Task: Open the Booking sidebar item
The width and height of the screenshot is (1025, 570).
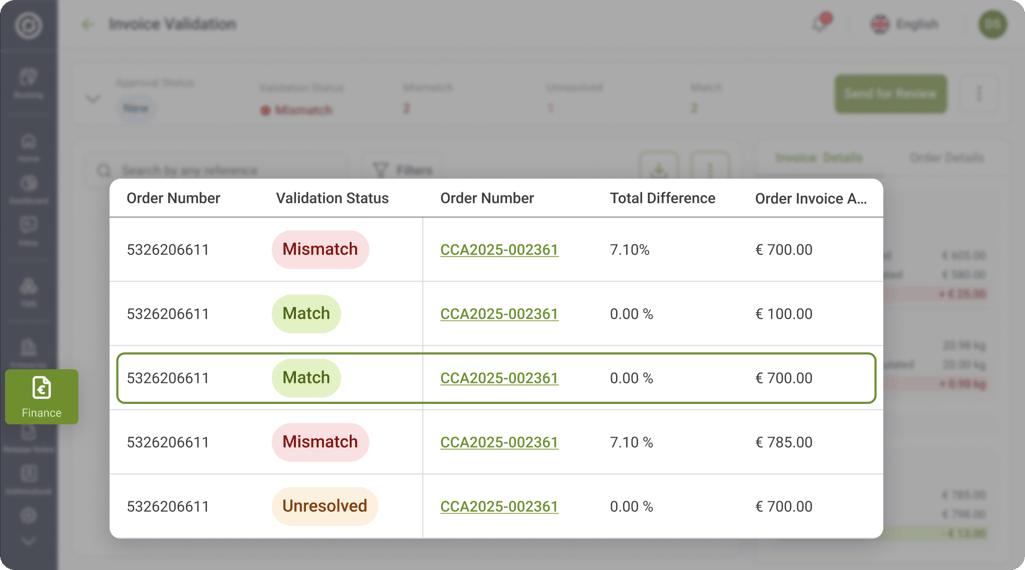Action: point(28,84)
